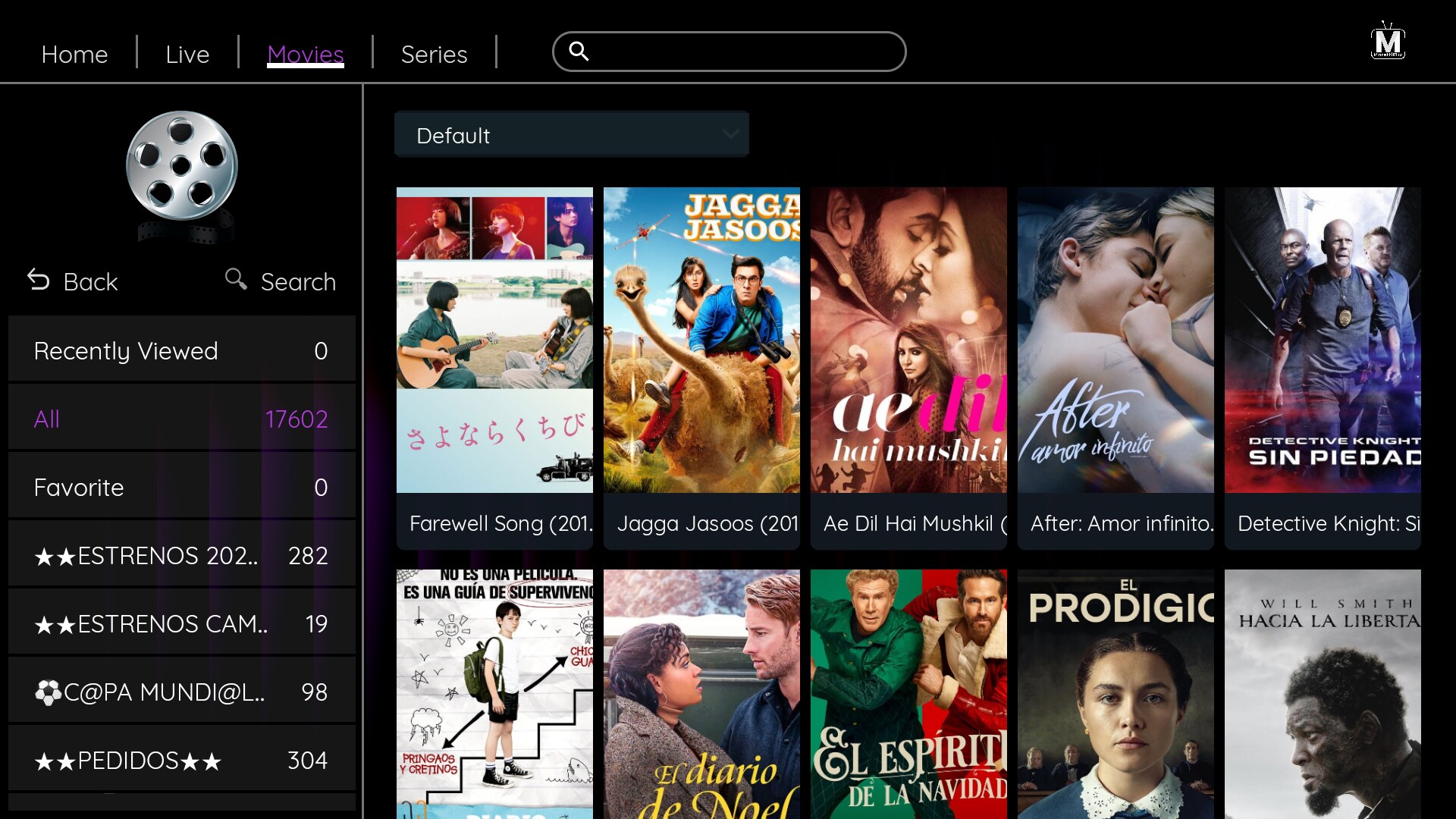Click the magnifier icon in top search bar
The height and width of the screenshot is (819, 1456).
[579, 51]
